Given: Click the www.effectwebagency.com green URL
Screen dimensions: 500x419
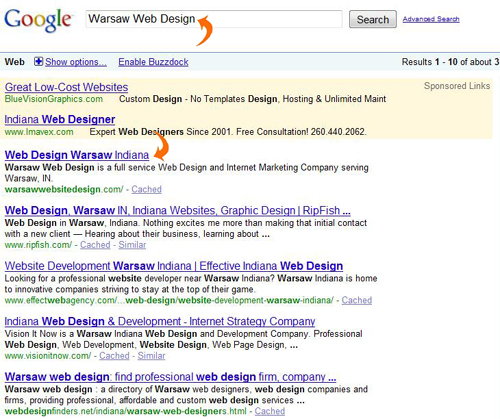Looking at the screenshot, I should [x=169, y=300].
